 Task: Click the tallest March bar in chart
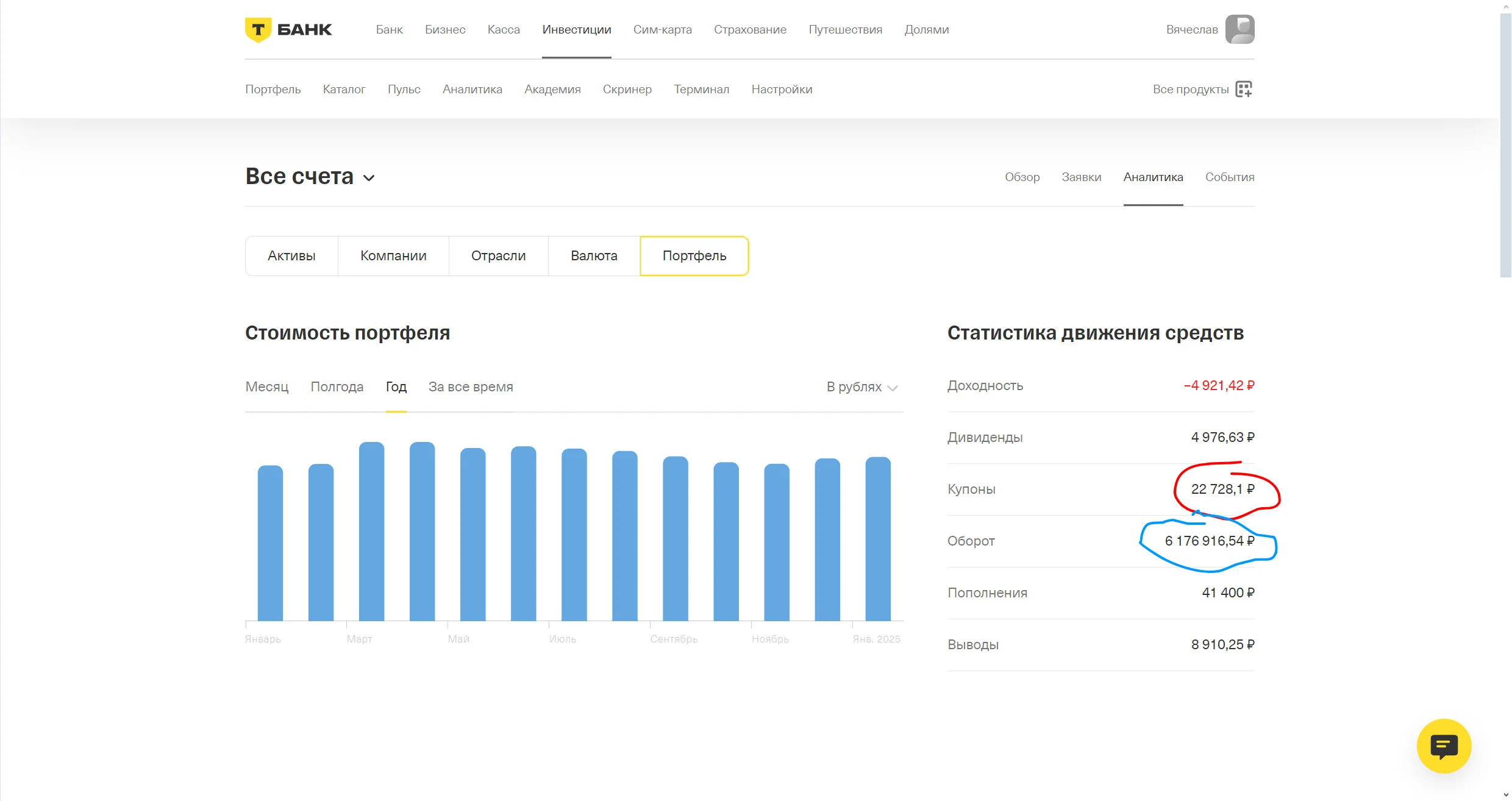pos(371,532)
